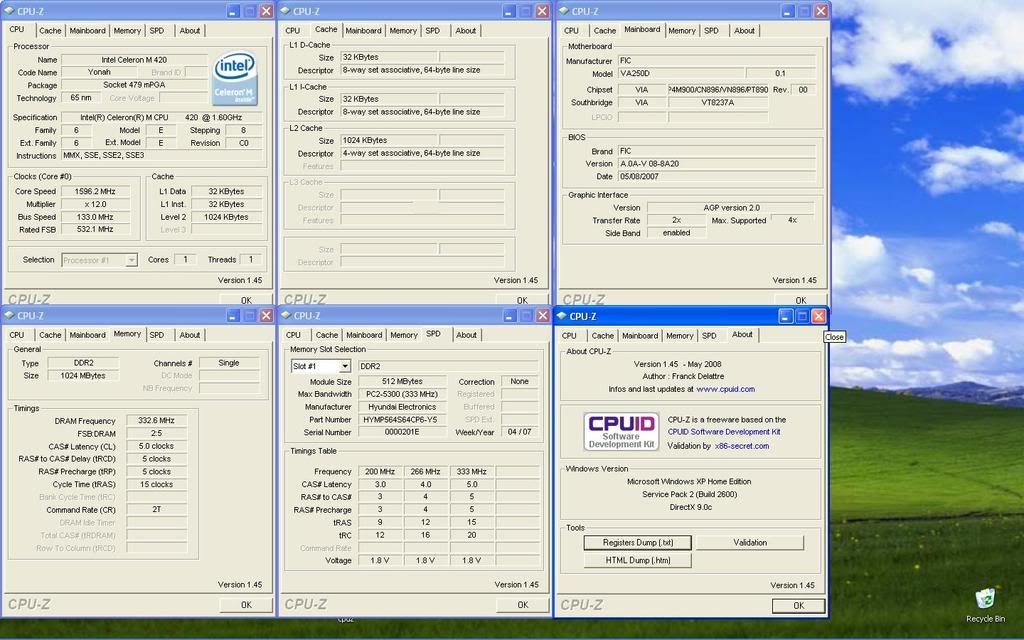Click the CPUID Software Development Kit logo
This screenshot has width=1024, height=640.
[621, 431]
